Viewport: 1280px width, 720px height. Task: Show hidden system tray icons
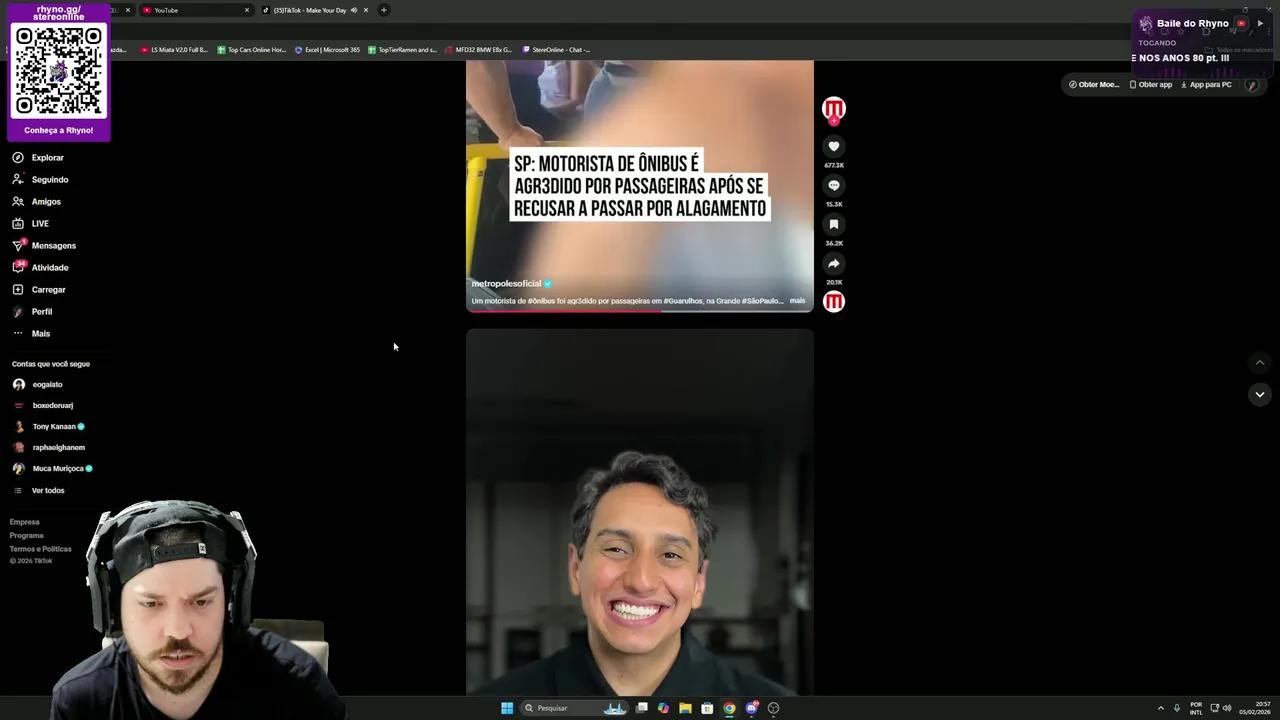(x=1161, y=708)
